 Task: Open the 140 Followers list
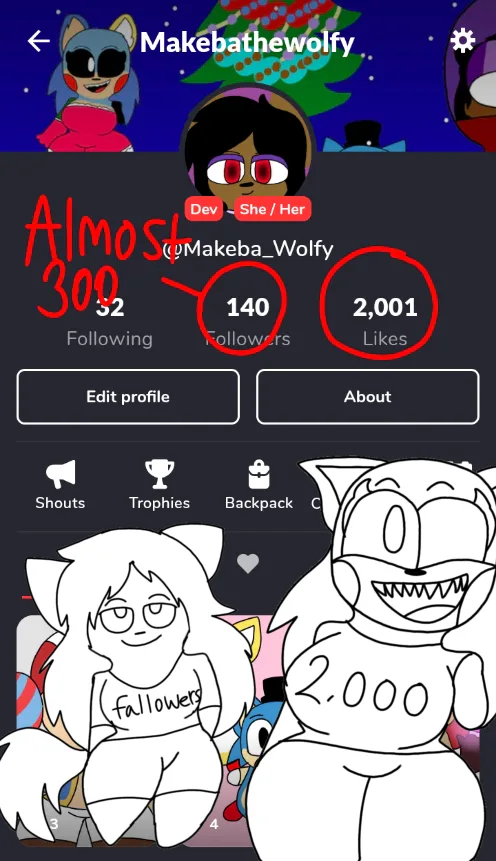(x=248, y=322)
